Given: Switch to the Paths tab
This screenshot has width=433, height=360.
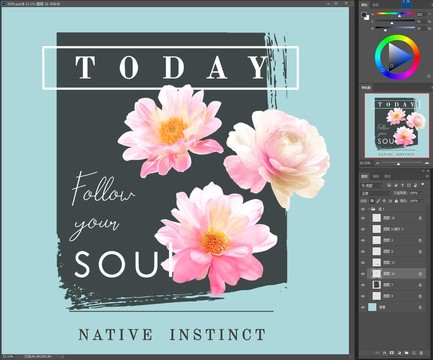Looking at the screenshot, I should pos(387,176).
